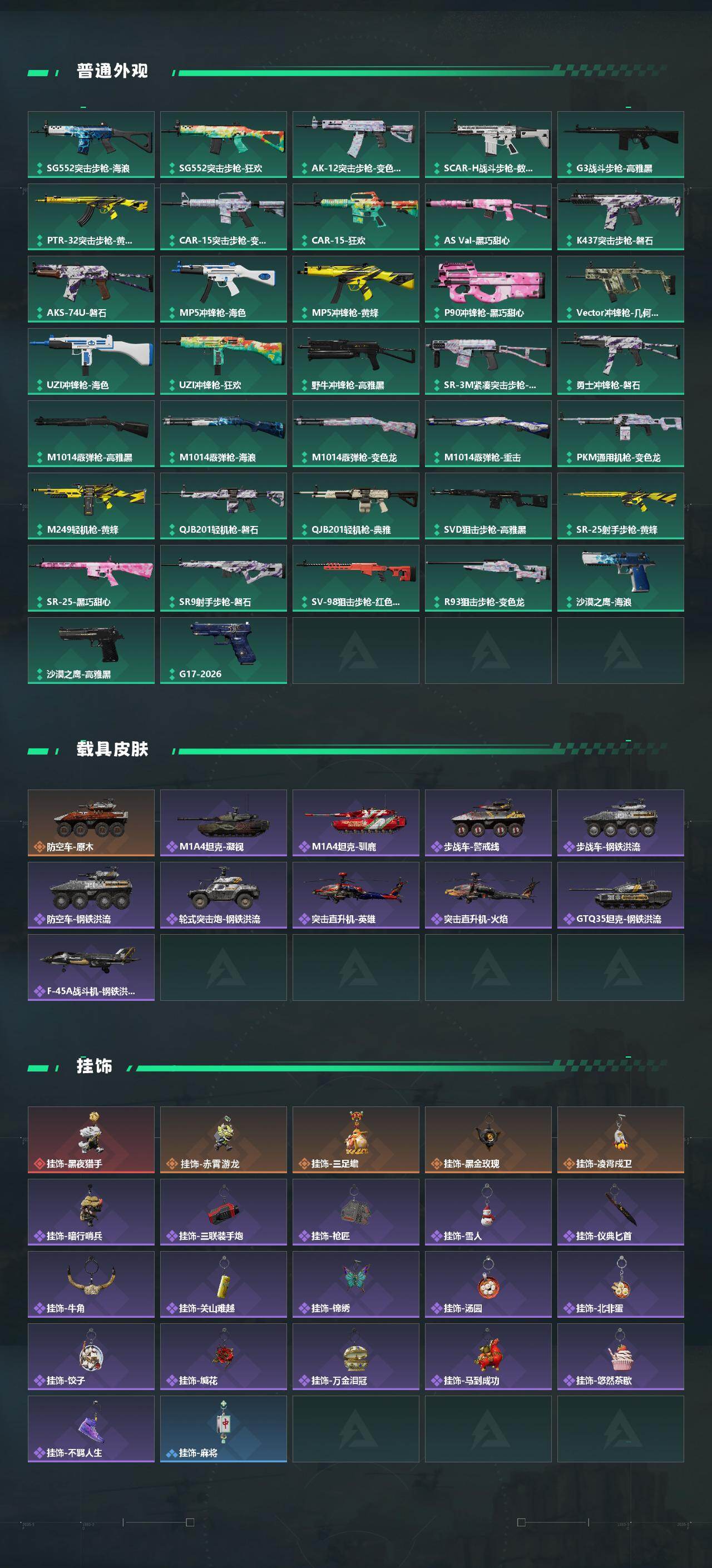
Task: Choose the P90冲锋枪-黑巧甜心 pink skin
Action: [488, 289]
